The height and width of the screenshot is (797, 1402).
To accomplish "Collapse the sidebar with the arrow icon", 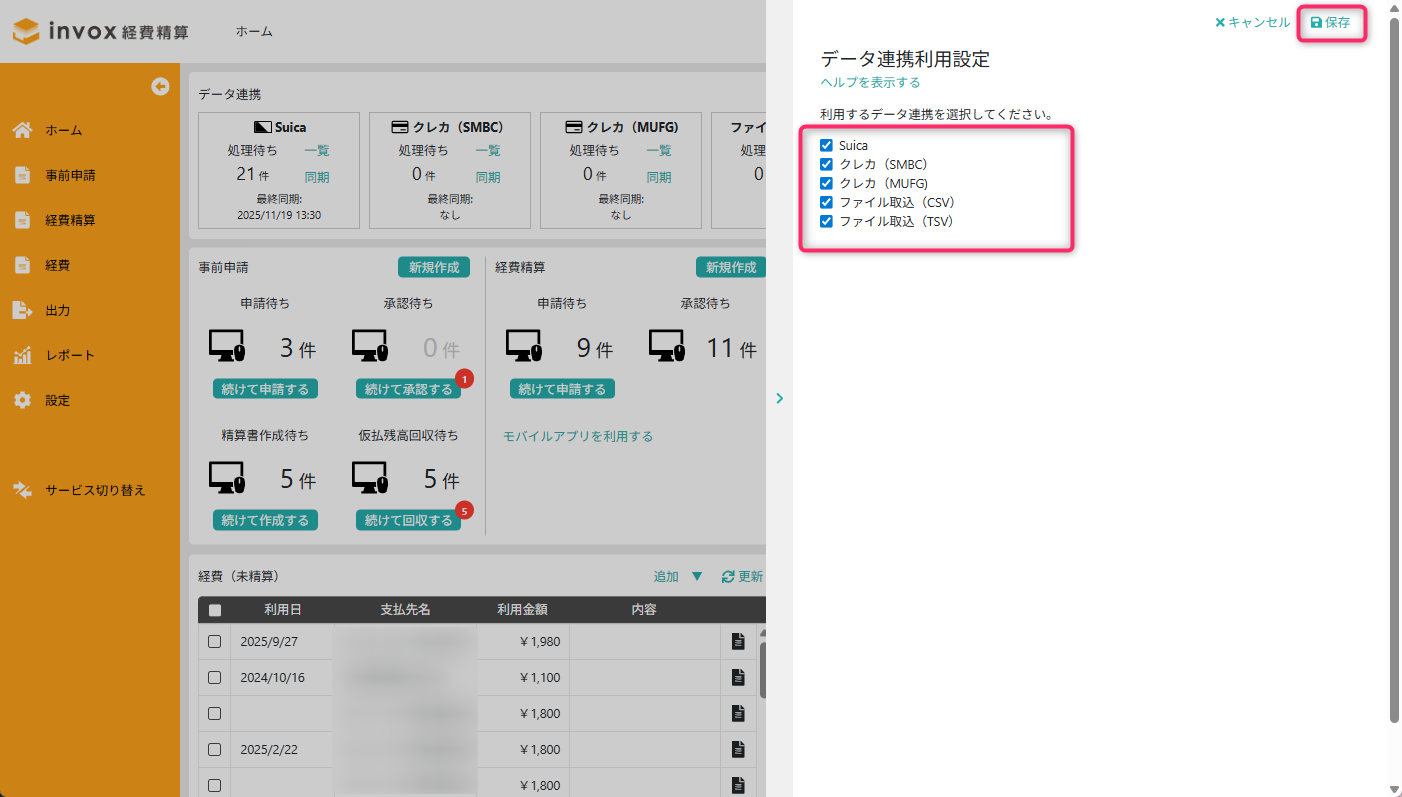I will click(x=160, y=87).
